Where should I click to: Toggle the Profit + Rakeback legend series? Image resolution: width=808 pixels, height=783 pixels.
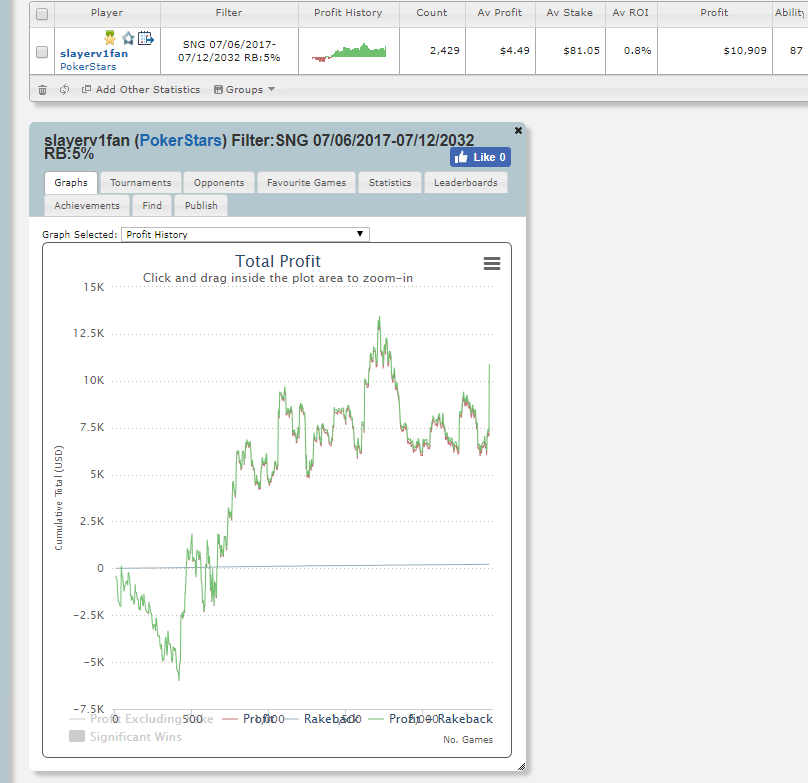point(431,719)
